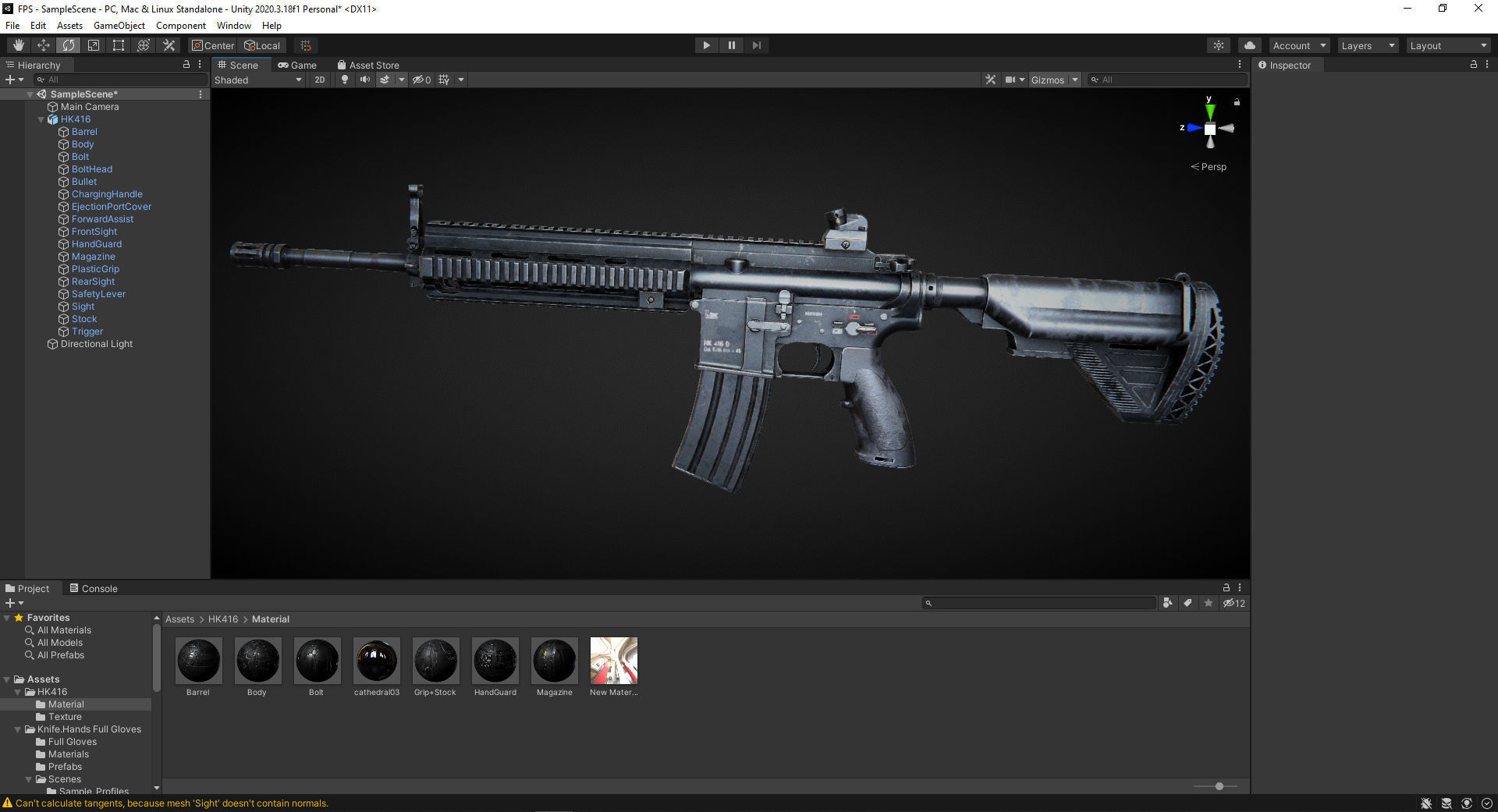The width and height of the screenshot is (1498, 812).
Task: Lock the scene view gizmo rotation
Action: 1237,102
